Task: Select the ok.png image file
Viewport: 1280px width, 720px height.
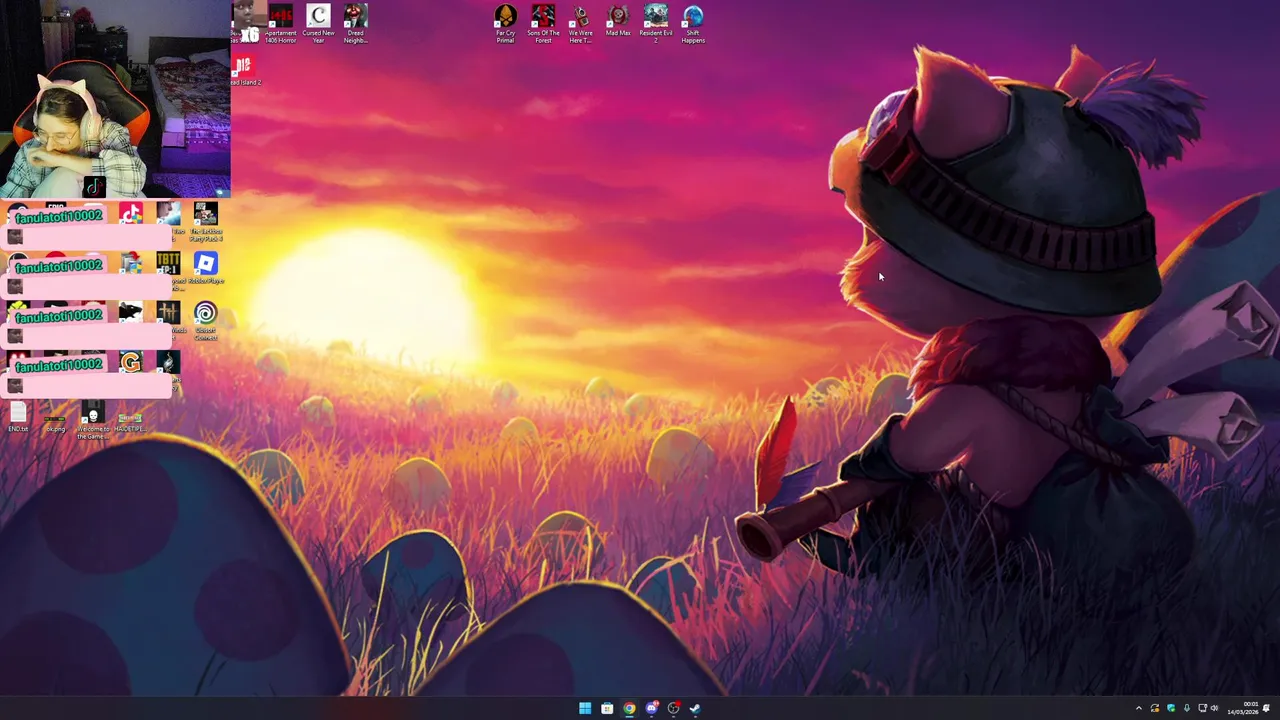Action: [x=55, y=424]
